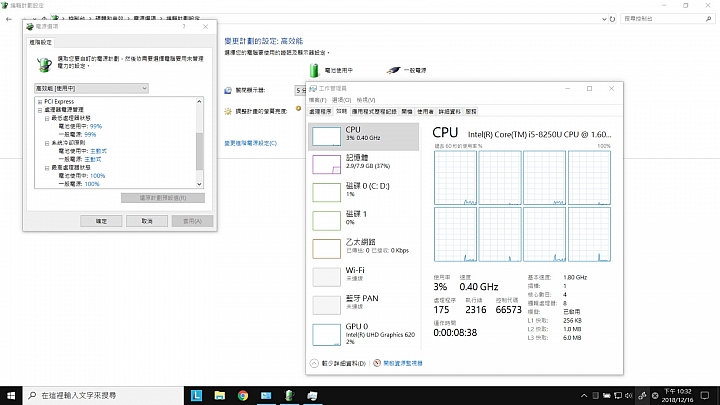720x405 pixels.
Task: Expand the PCI Express tree node
Action: point(40,102)
